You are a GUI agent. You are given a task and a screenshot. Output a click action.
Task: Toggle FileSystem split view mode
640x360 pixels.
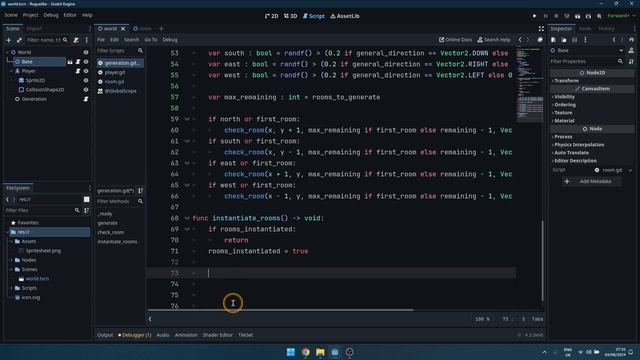point(87,199)
